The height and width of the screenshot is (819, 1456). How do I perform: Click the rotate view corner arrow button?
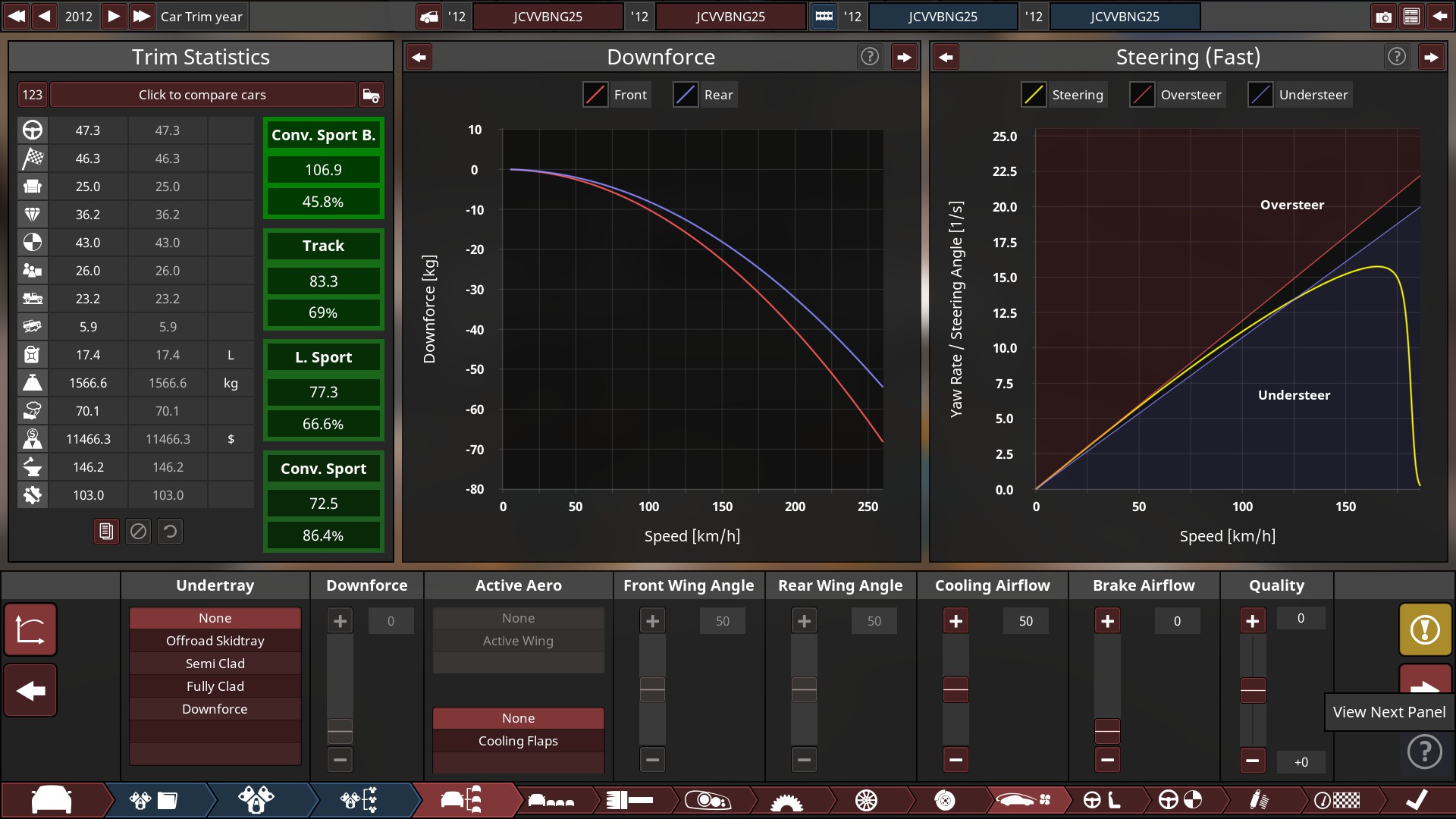pyautogui.click(x=30, y=629)
